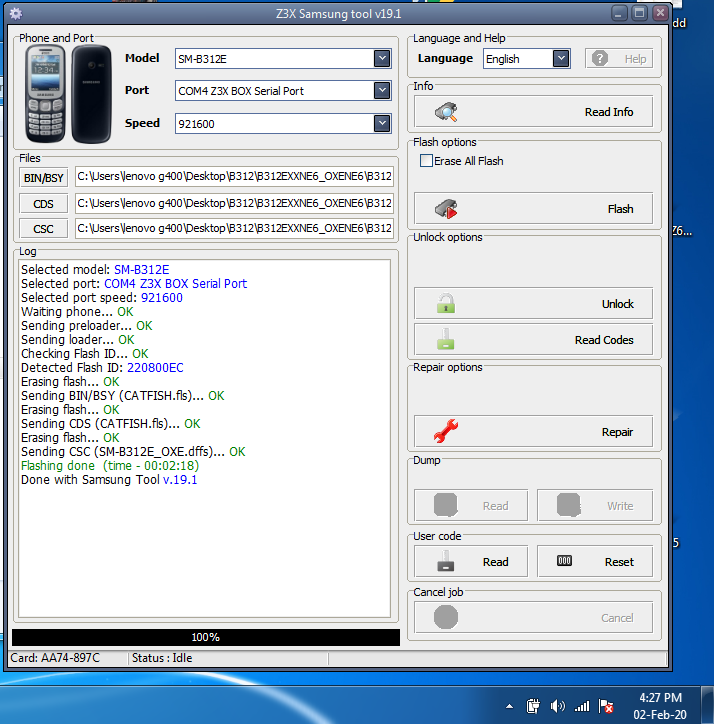Expand the Speed dropdown arrow
The width and height of the screenshot is (714, 724).
[382, 123]
